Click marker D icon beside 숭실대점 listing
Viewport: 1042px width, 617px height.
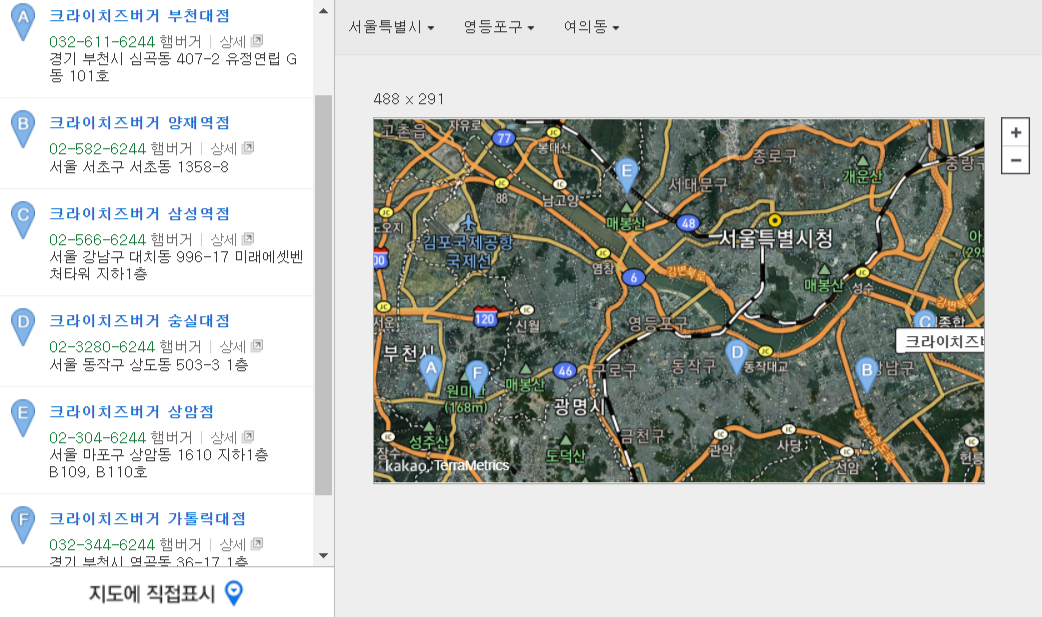click(23, 326)
